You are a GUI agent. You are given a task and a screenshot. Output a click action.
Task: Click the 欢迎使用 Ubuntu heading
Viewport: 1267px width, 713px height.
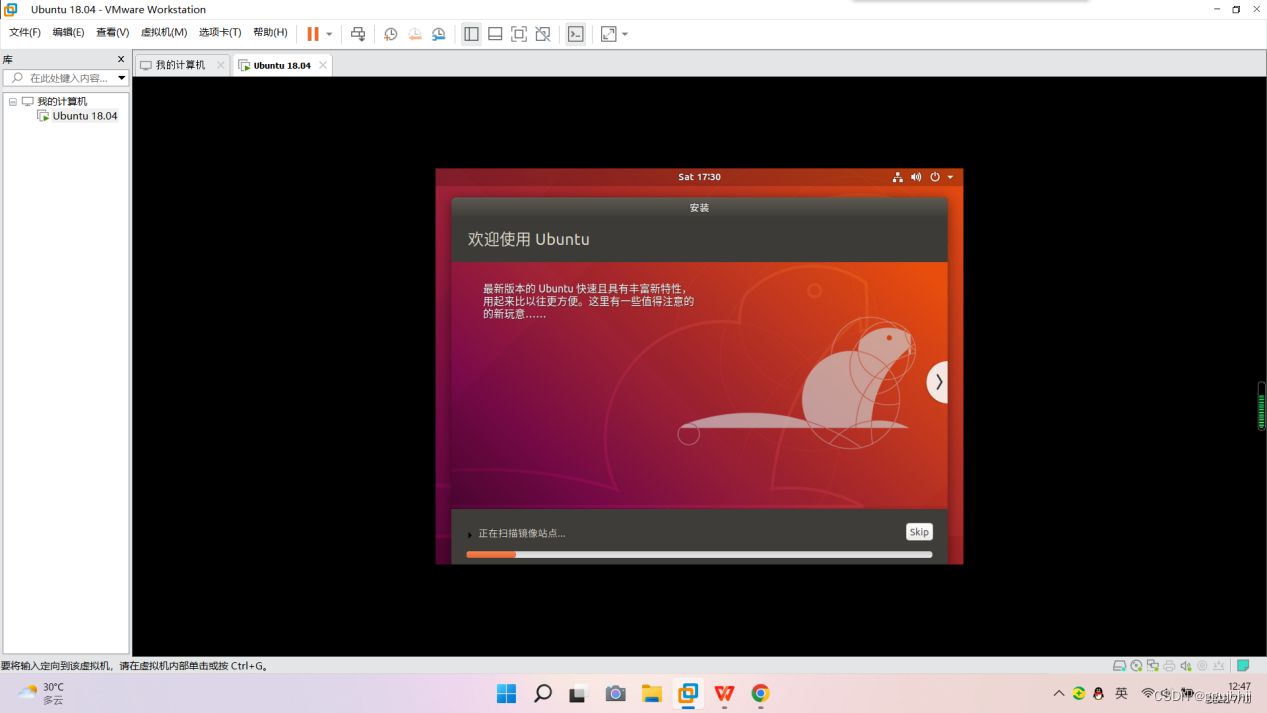(x=529, y=239)
